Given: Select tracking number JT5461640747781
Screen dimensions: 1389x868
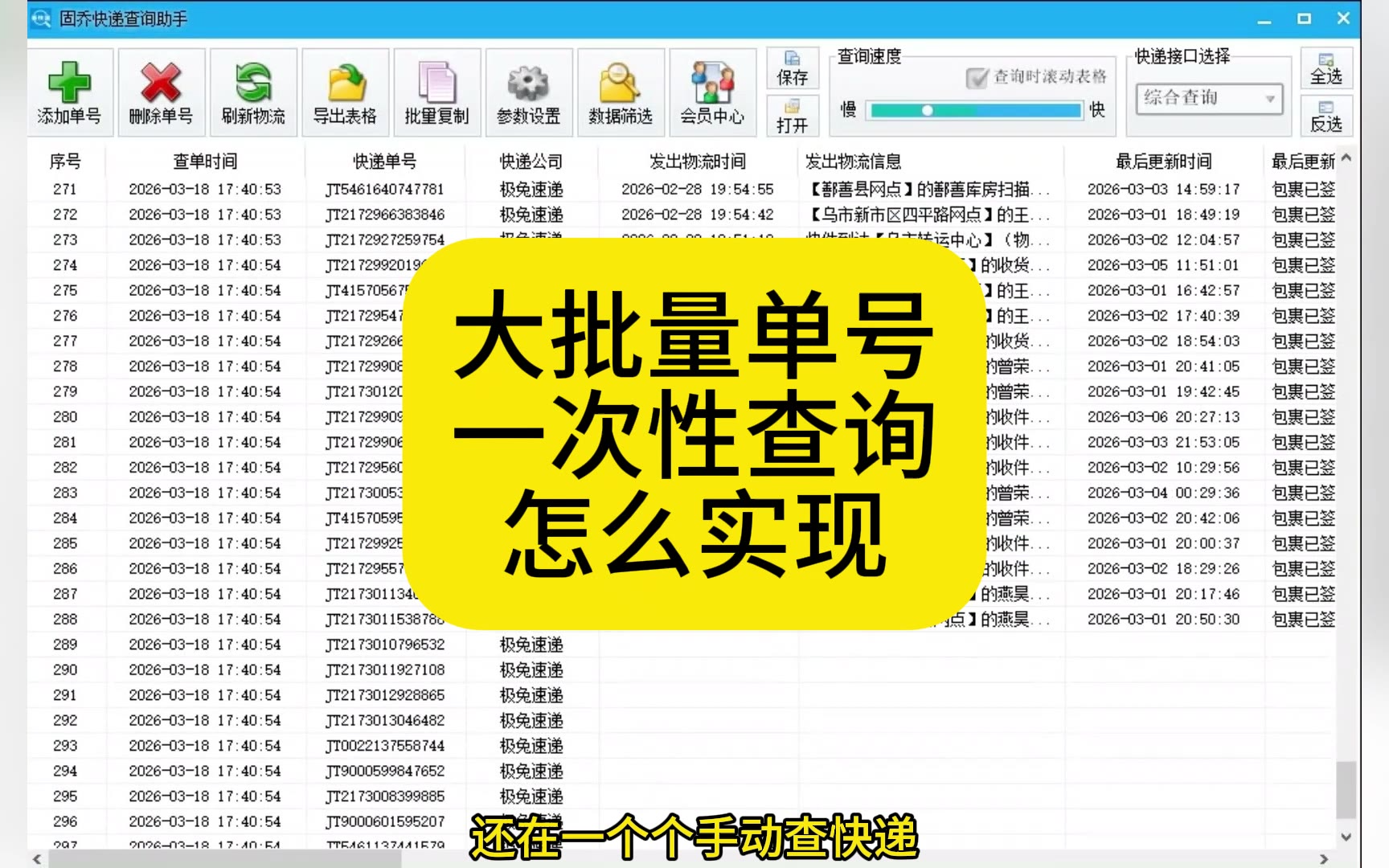Looking at the screenshot, I should (x=385, y=190).
